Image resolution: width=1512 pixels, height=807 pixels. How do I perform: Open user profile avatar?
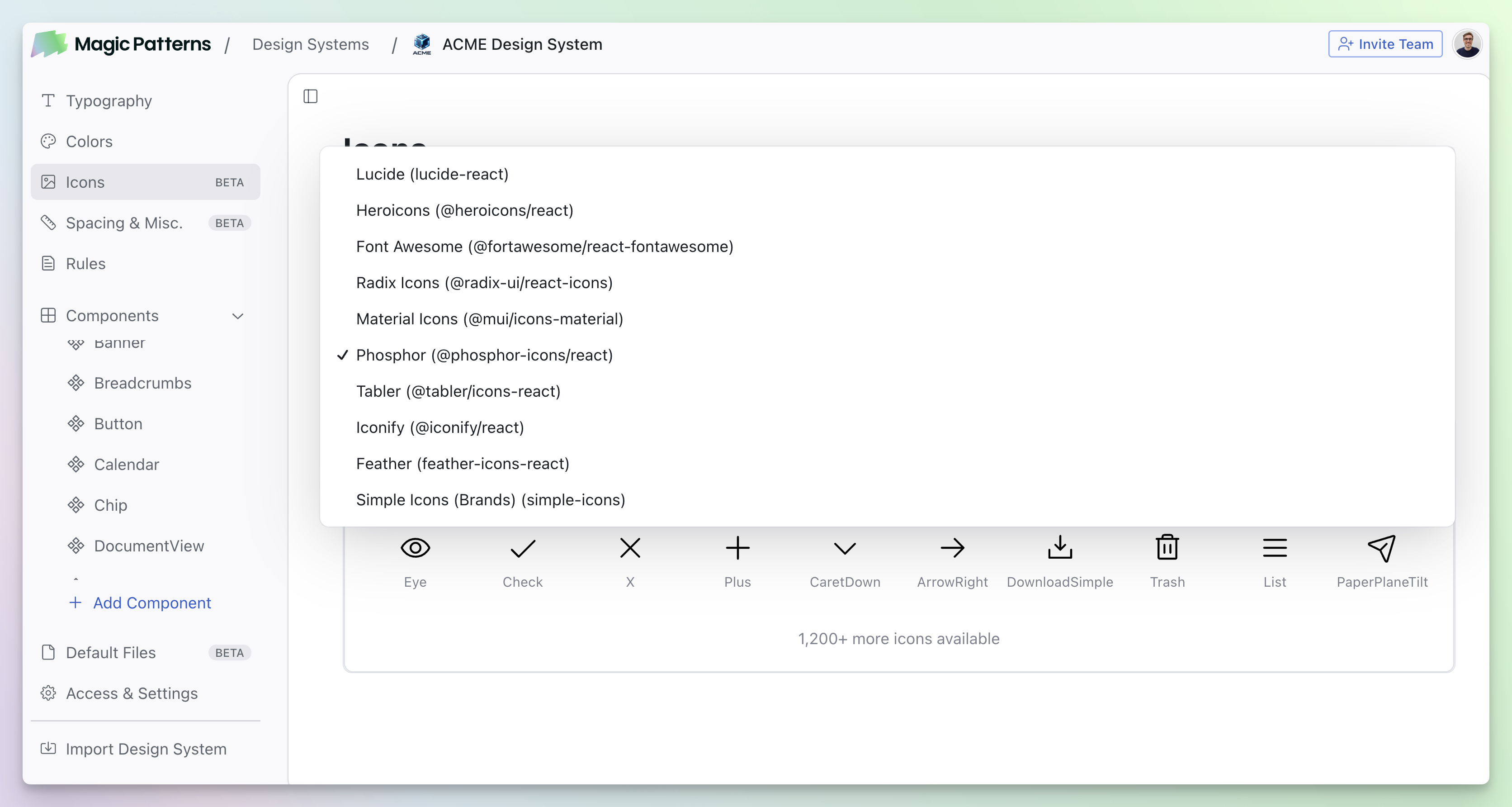coord(1467,44)
